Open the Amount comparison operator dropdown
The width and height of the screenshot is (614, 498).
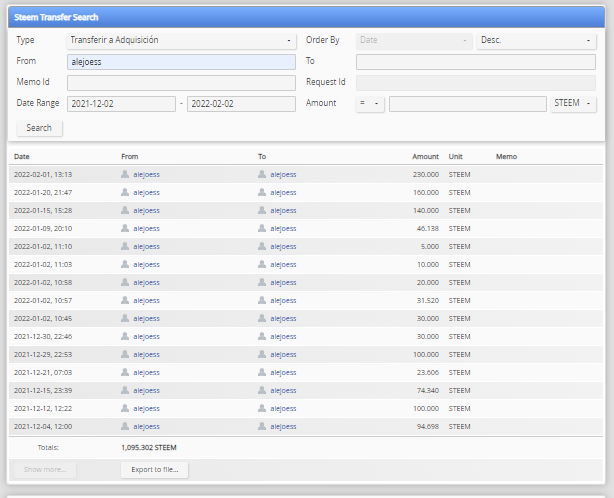[370, 104]
